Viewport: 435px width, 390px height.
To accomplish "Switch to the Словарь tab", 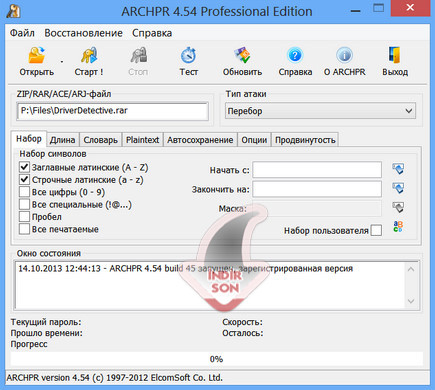I will pos(100,140).
